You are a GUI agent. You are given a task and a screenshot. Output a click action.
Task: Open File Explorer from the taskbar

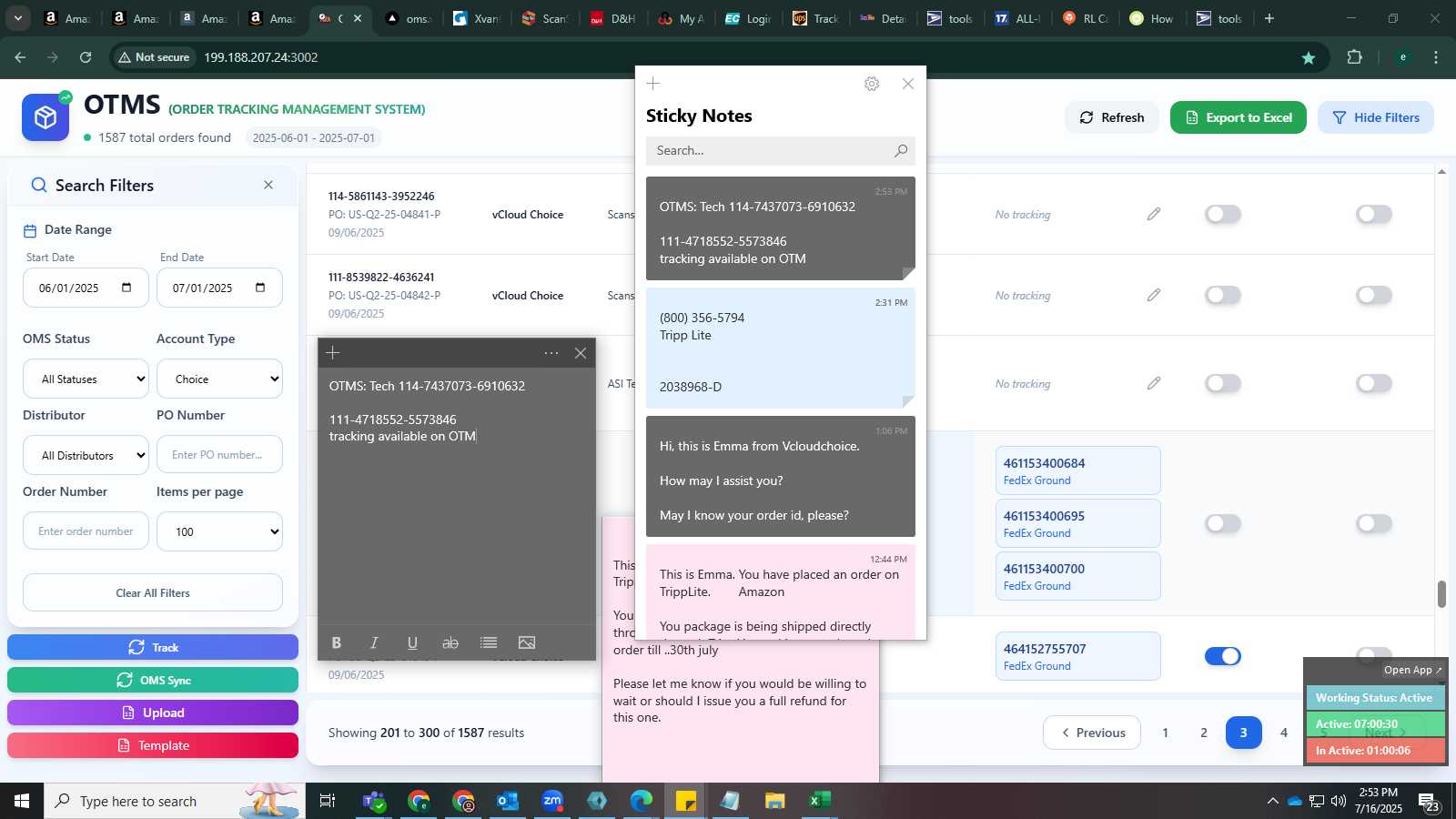tap(775, 801)
